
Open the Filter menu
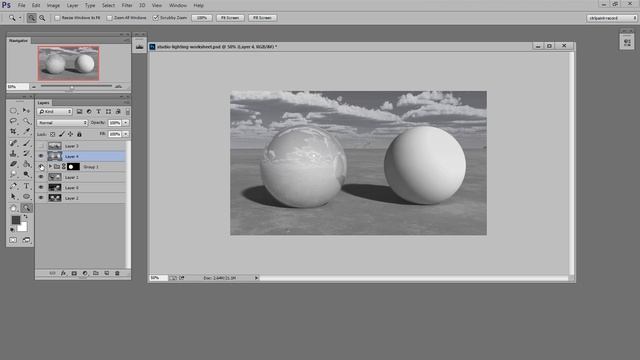click(x=127, y=5)
